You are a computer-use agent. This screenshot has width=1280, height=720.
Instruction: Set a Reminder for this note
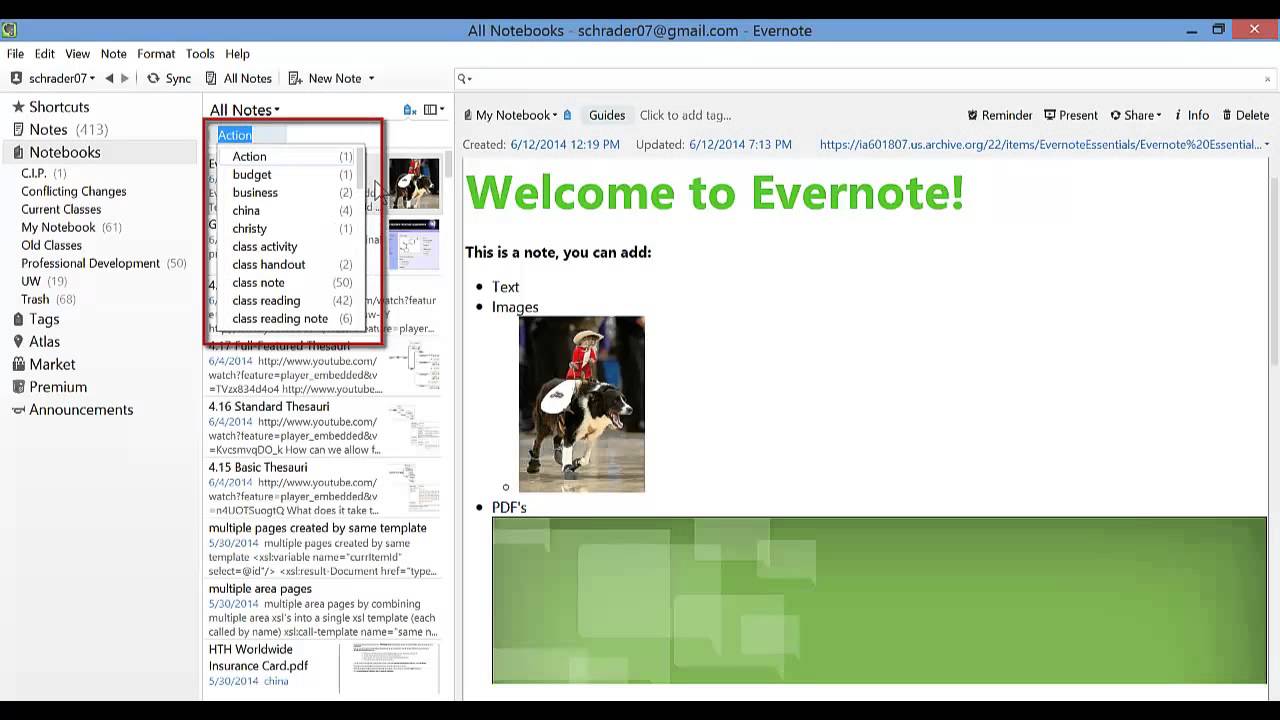(x=1000, y=115)
